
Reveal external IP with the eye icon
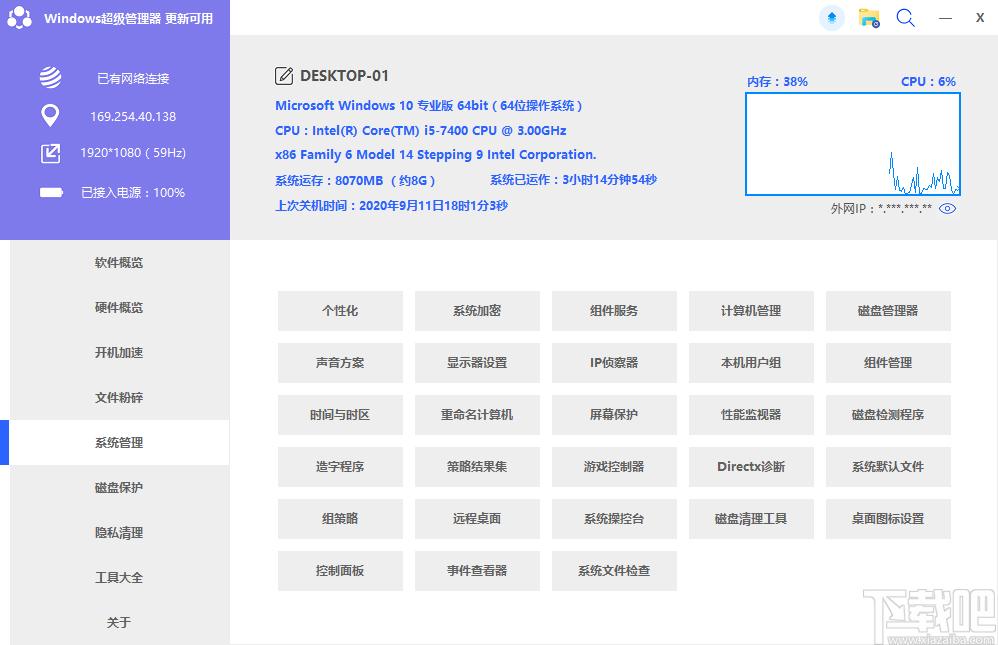pyautogui.click(x=947, y=209)
